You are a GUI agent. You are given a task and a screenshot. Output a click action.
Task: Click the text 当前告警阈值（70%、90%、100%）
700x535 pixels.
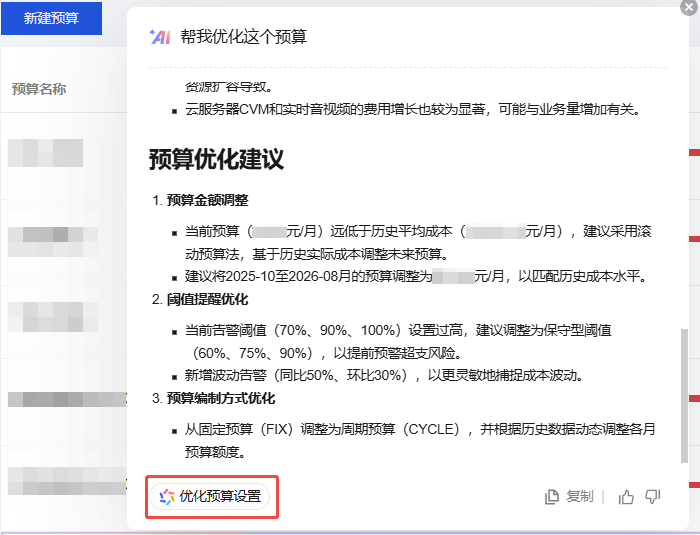[293, 330]
